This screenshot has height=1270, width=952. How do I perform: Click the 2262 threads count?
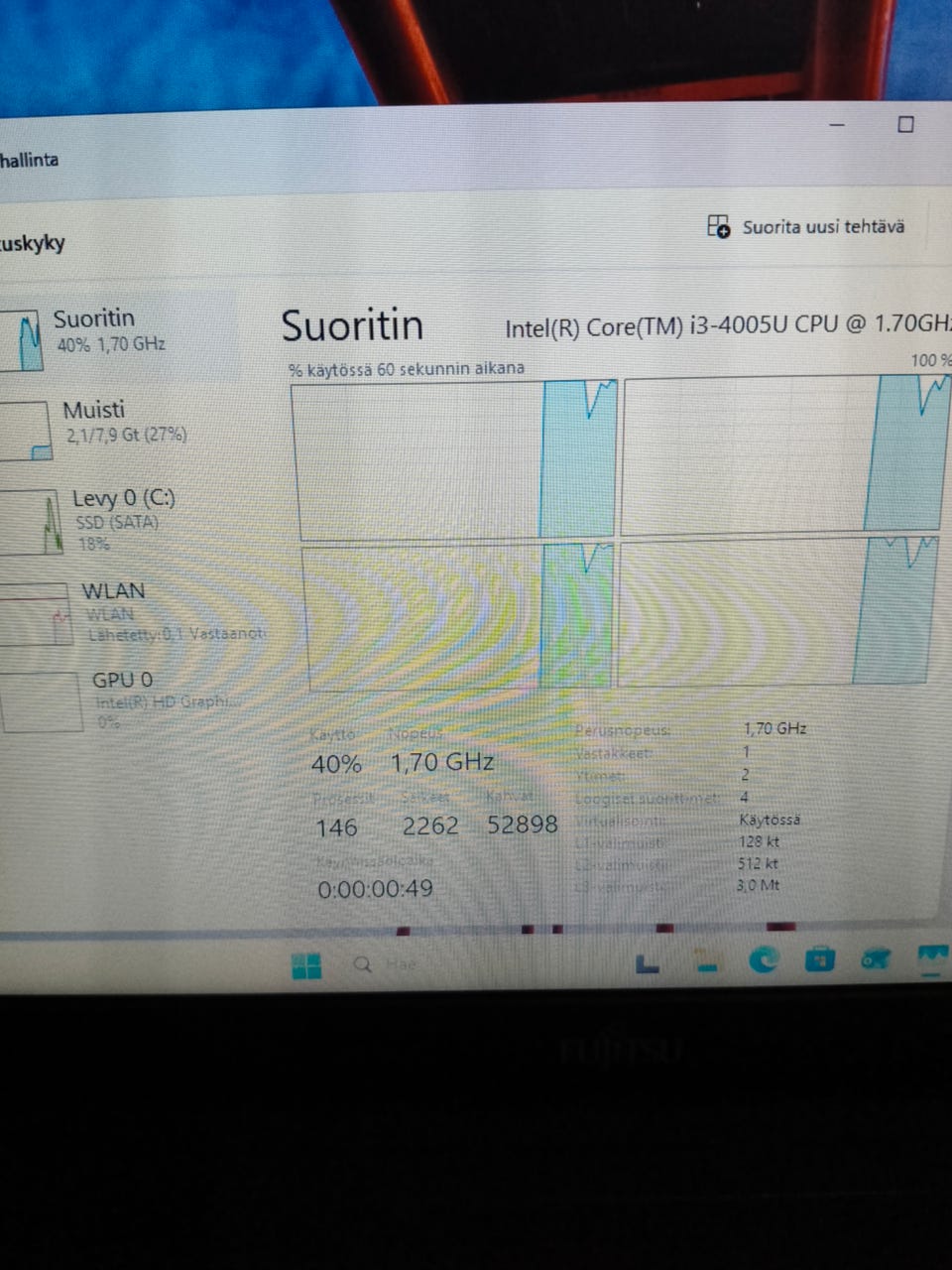pyautogui.click(x=430, y=825)
